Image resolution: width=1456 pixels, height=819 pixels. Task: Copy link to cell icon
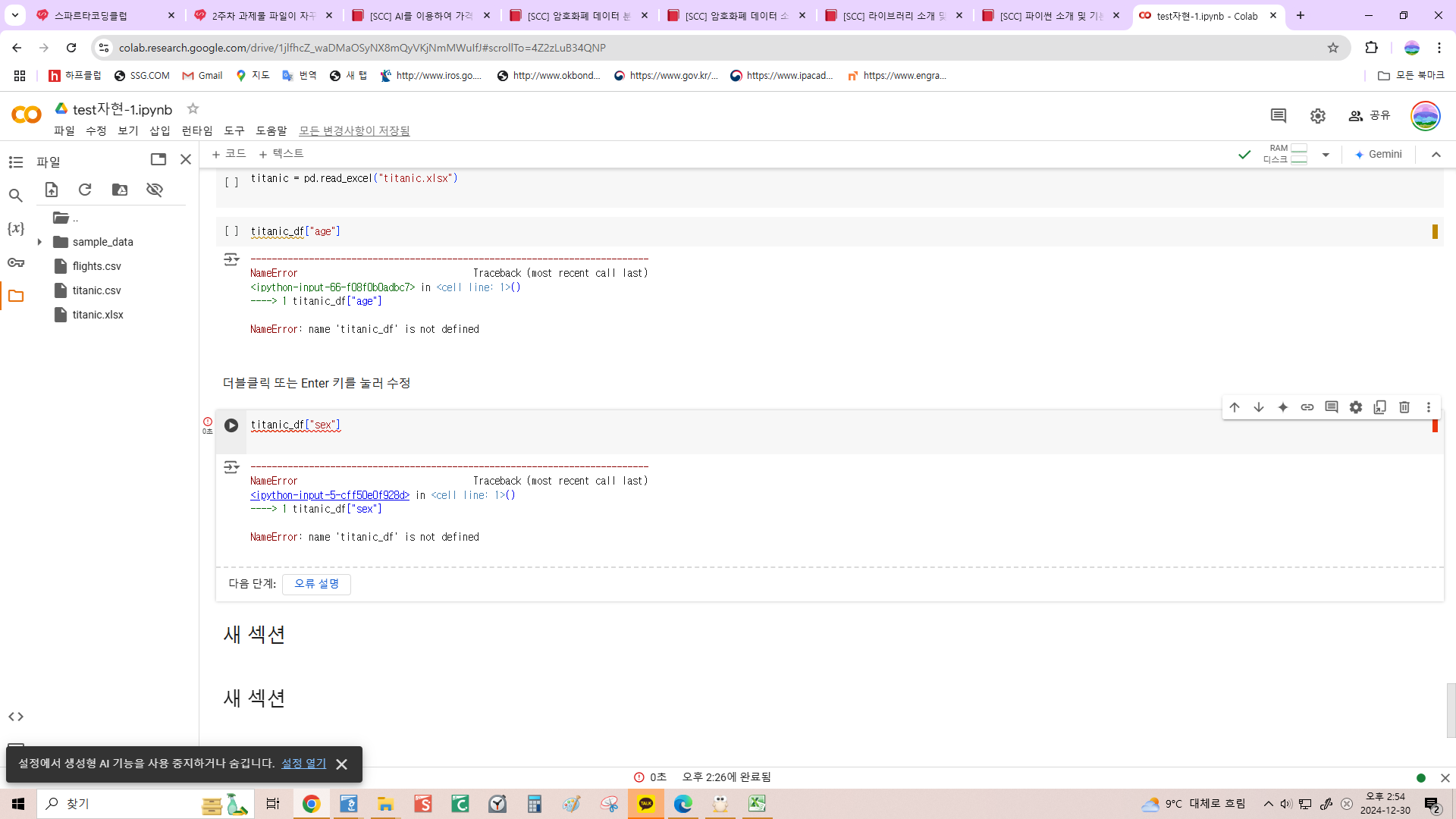pyautogui.click(x=1307, y=407)
